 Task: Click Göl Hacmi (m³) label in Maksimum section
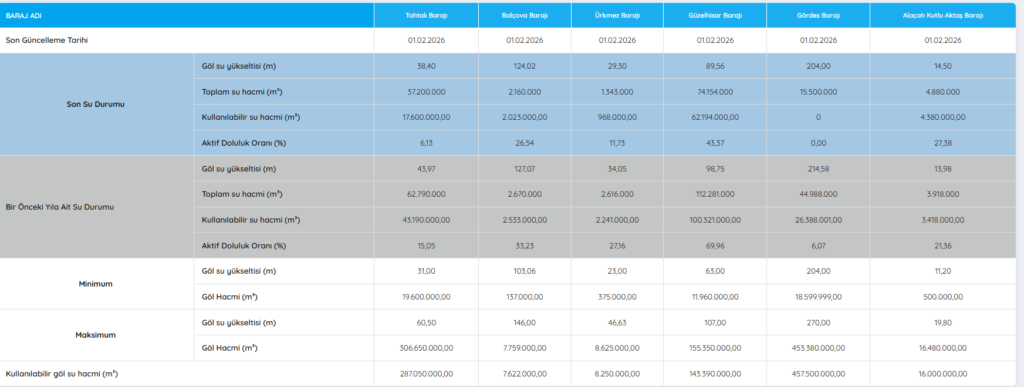coord(229,348)
